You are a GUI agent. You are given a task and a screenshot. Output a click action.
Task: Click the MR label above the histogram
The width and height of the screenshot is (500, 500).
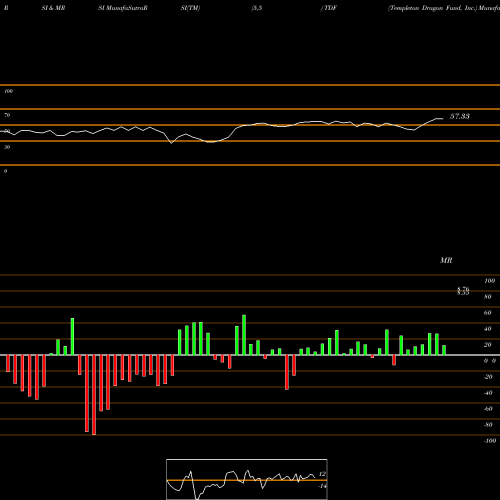[x=446, y=260]
